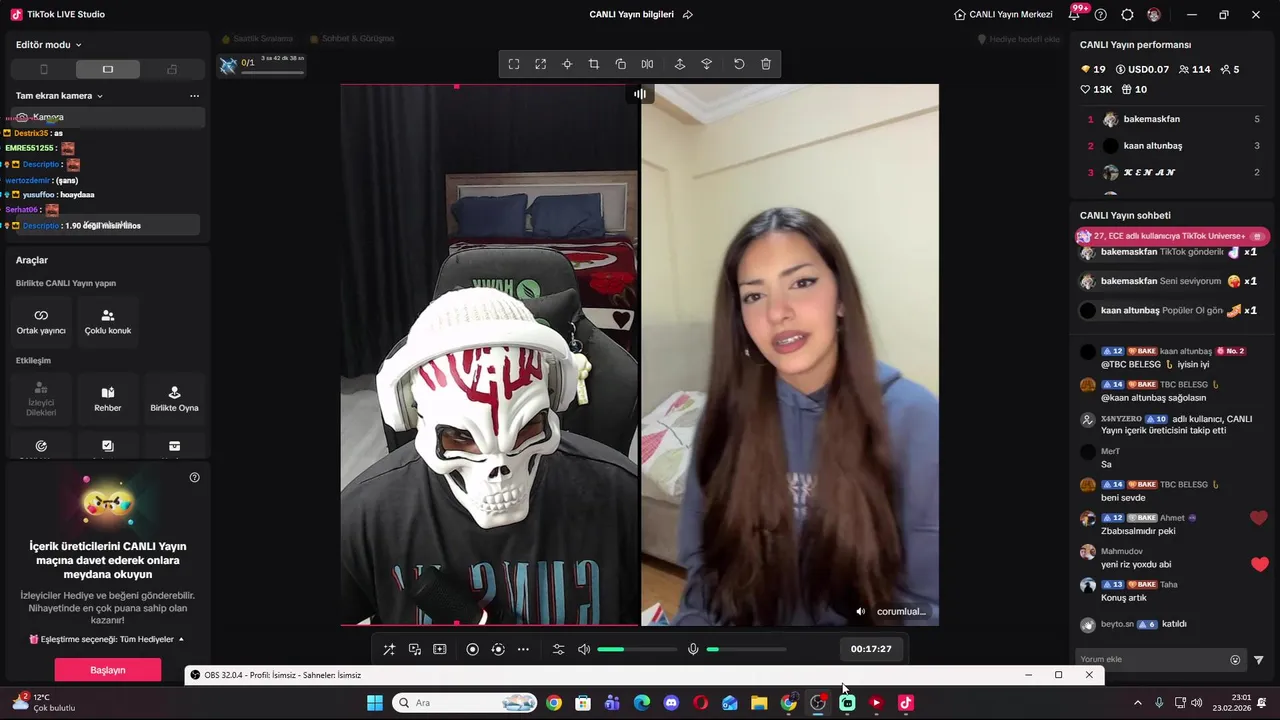1280x720 pixels.
Task: Select kaan altunbaş in top viewers ranking
Action: [1174, 146]
